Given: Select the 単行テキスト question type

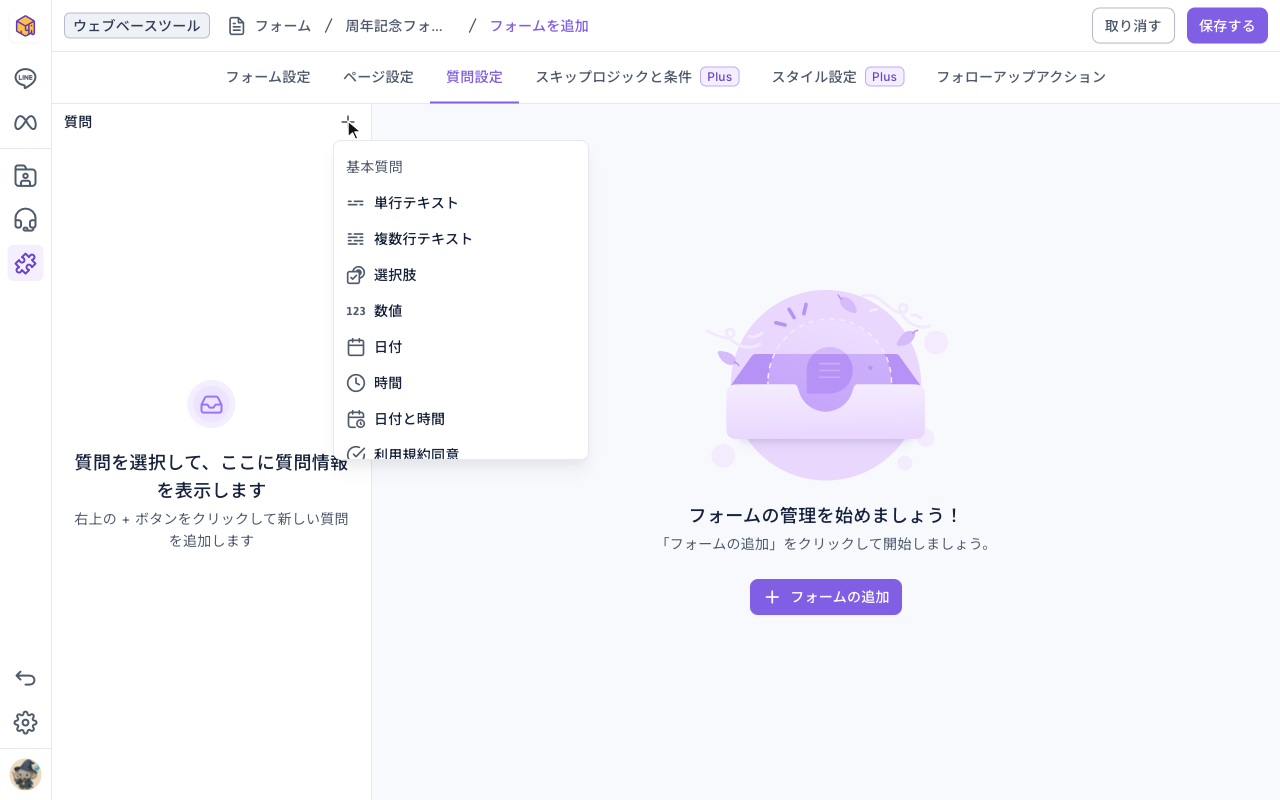Looking at the screenshot, I should 461,203.
